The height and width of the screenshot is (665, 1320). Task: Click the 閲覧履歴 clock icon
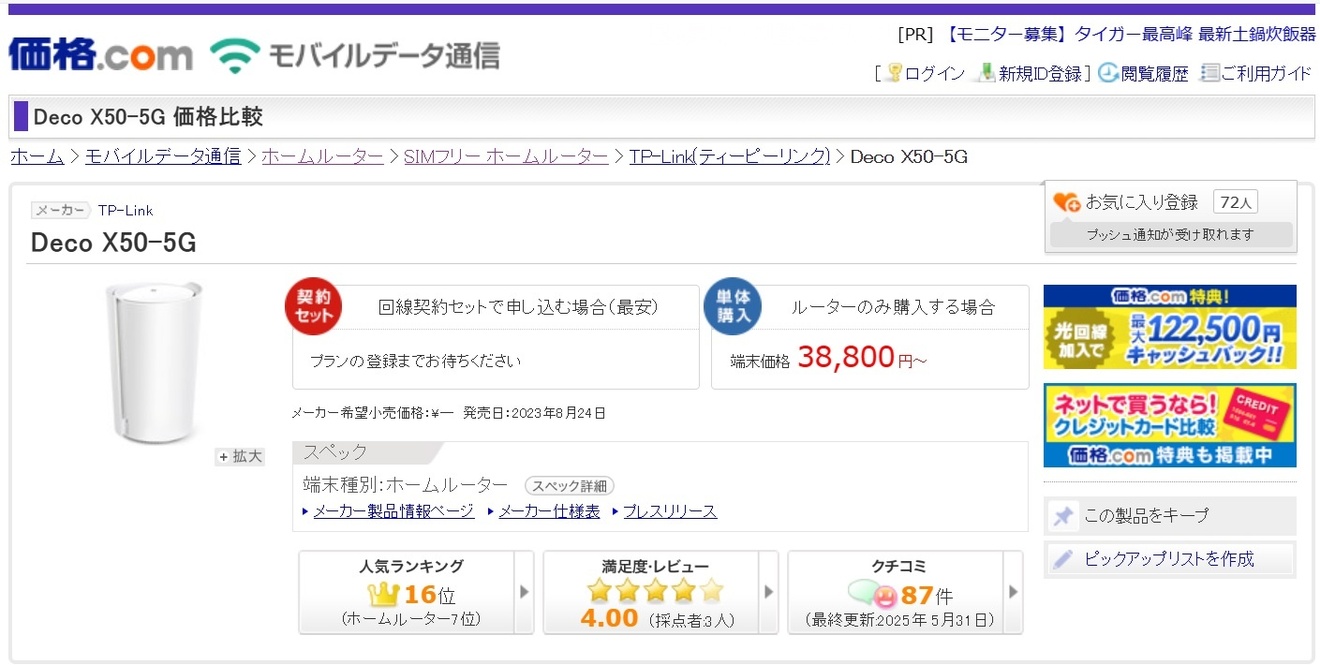(x=1107, y=73)
